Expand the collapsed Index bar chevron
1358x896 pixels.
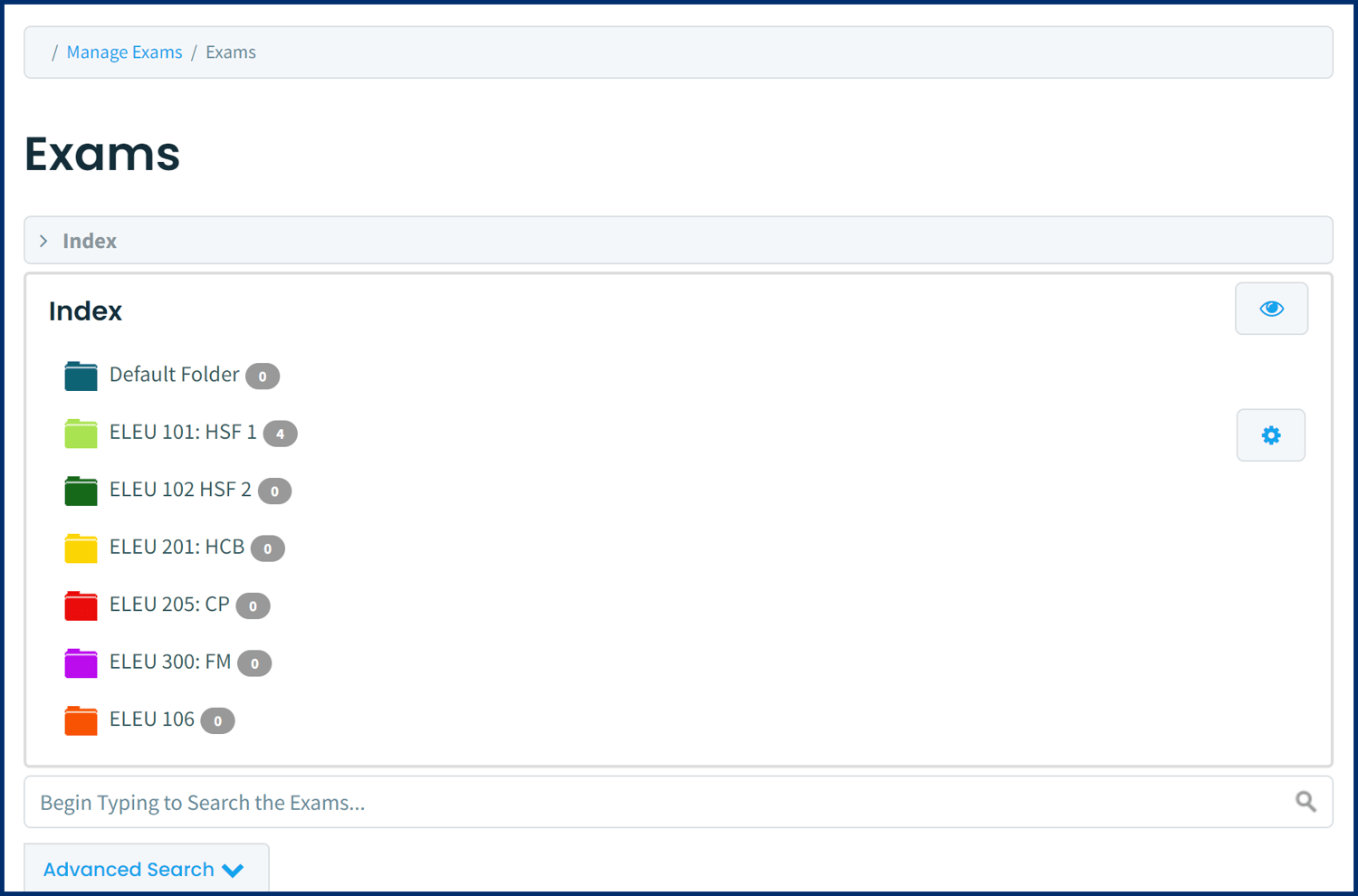click(x=43, y=241)
